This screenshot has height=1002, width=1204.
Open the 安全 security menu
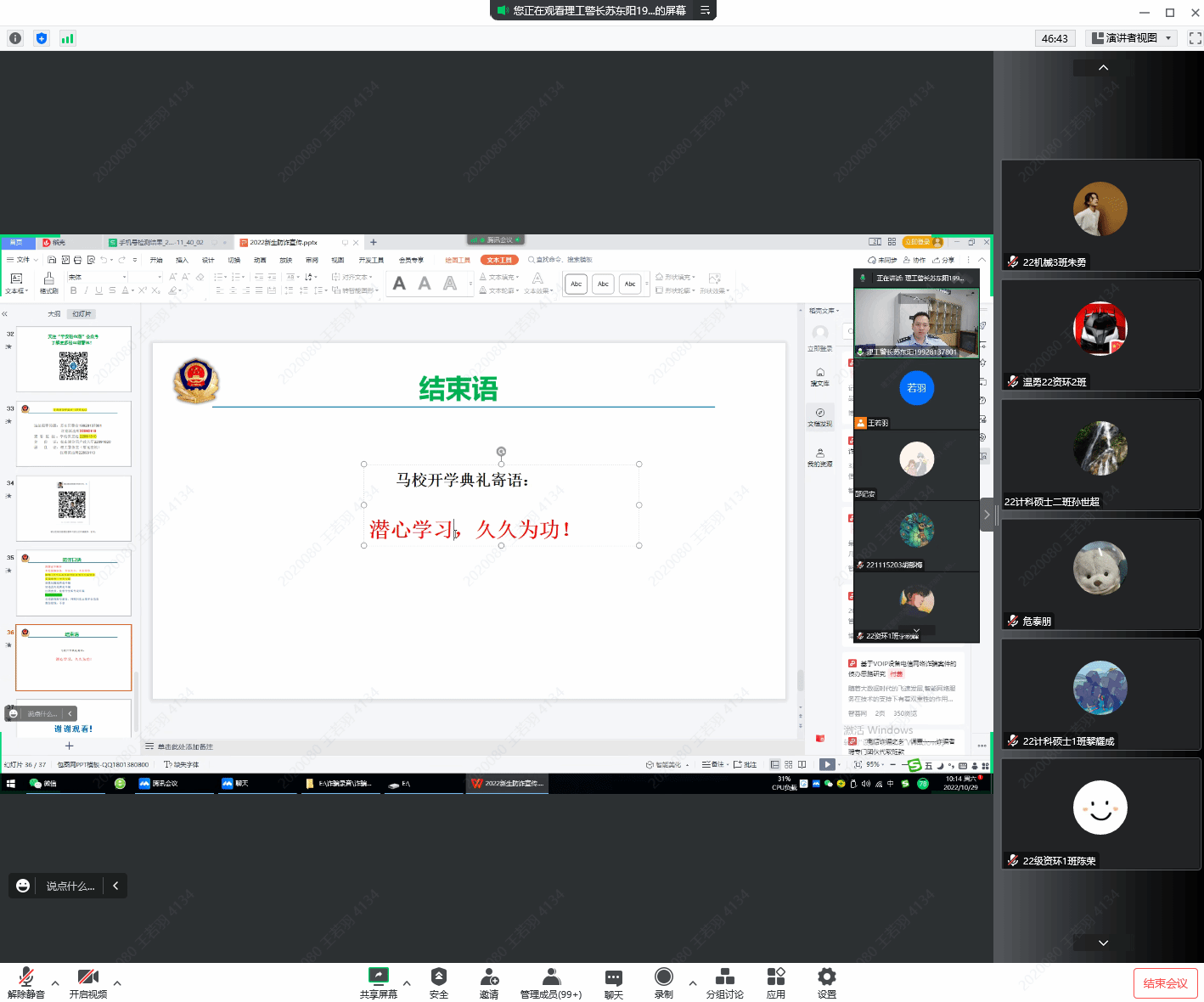point(438,983)
